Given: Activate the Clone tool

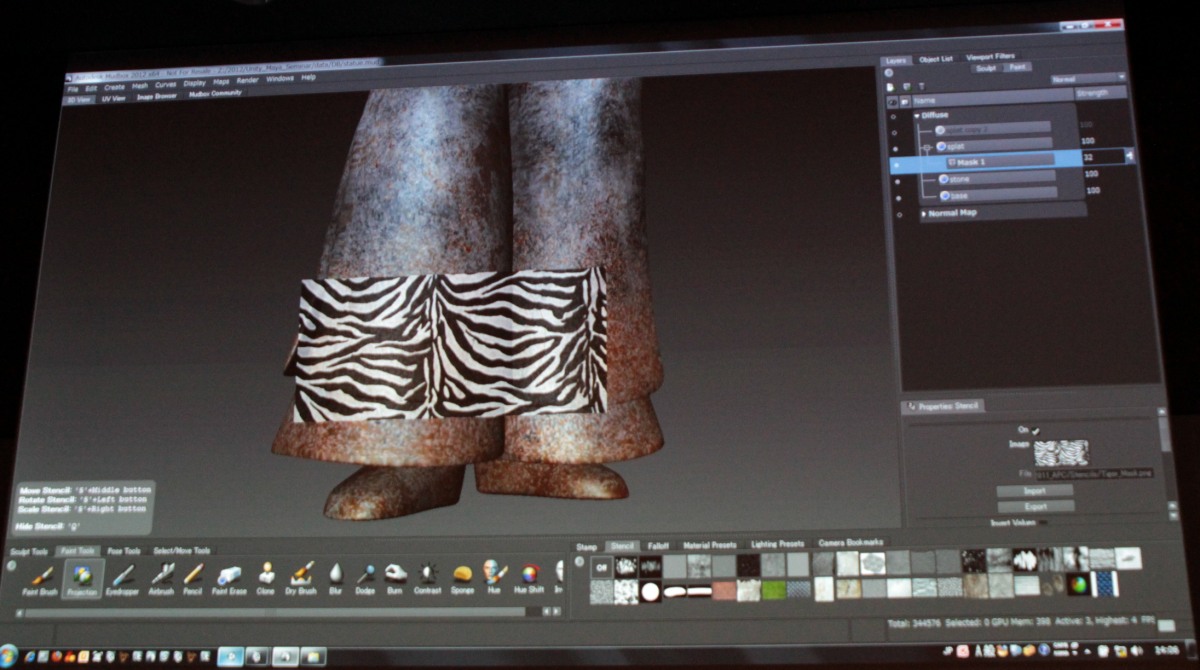Looking at the screenshot, I should tap(266, 576).
